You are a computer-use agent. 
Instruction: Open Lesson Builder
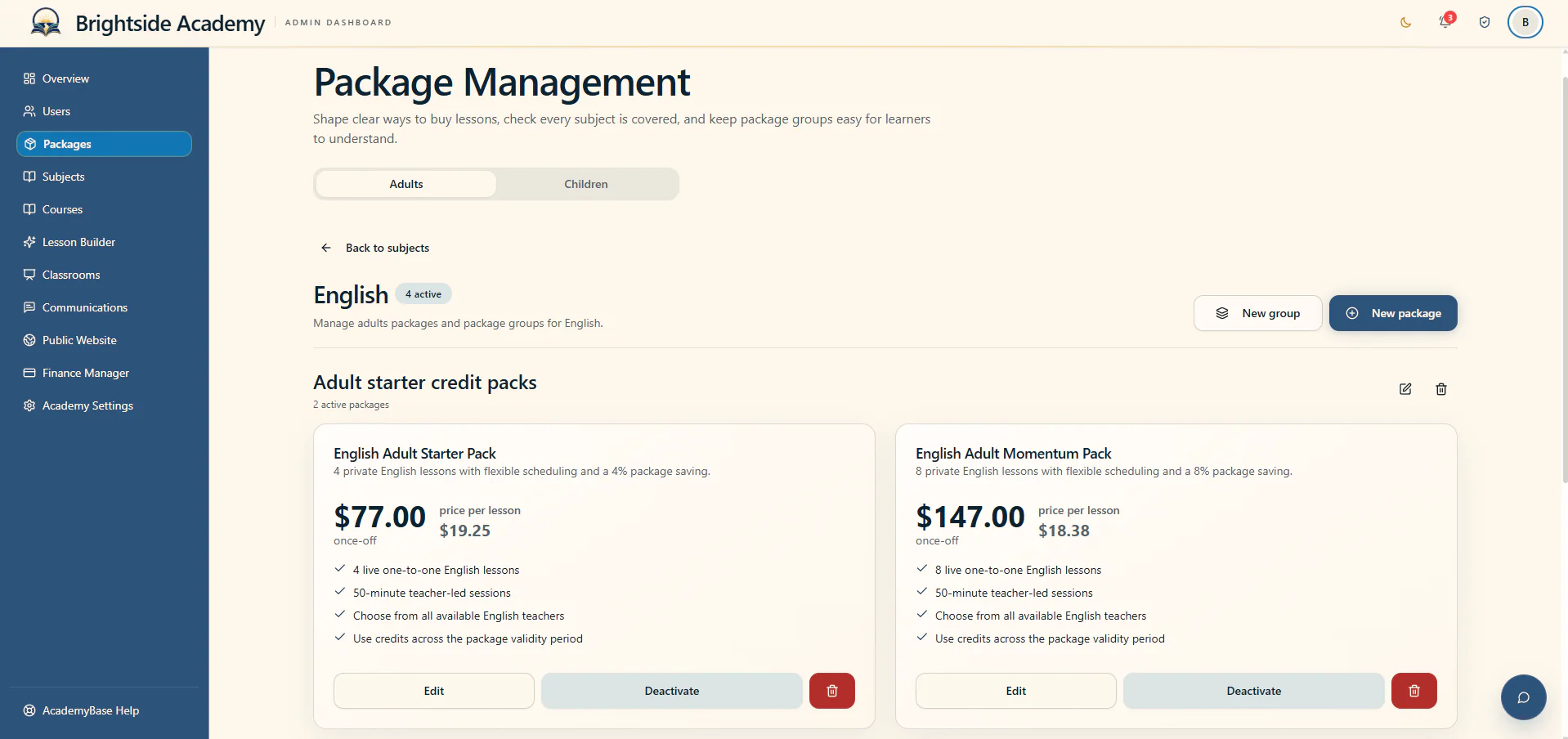click(104, 242)
